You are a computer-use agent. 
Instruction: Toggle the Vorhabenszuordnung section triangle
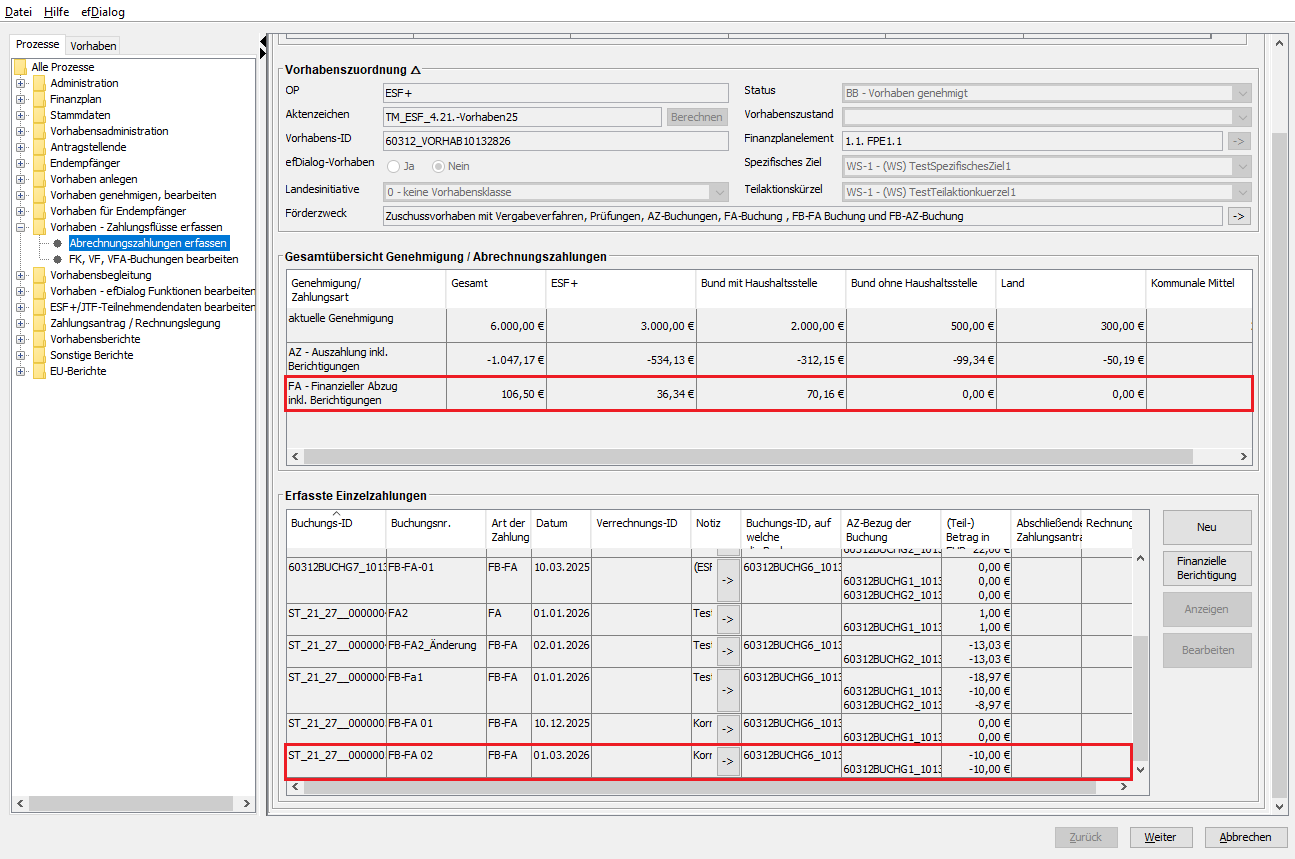point(416,70)
